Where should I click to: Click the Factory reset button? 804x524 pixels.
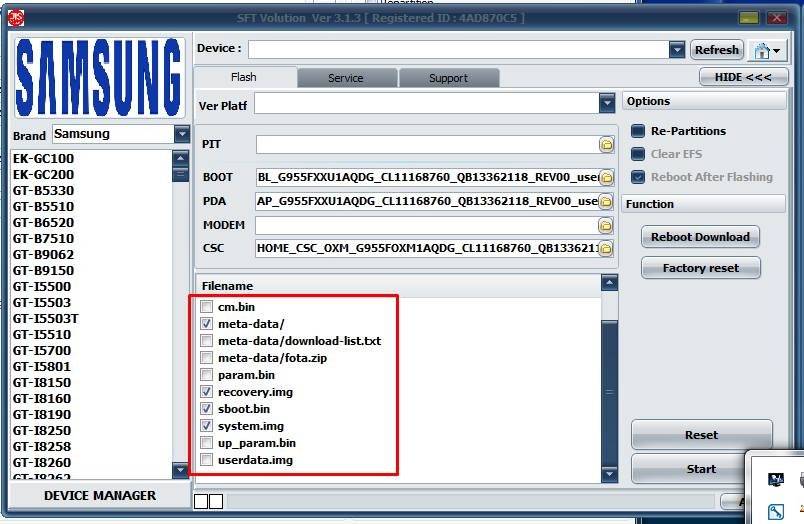click(x=700, y=268)
